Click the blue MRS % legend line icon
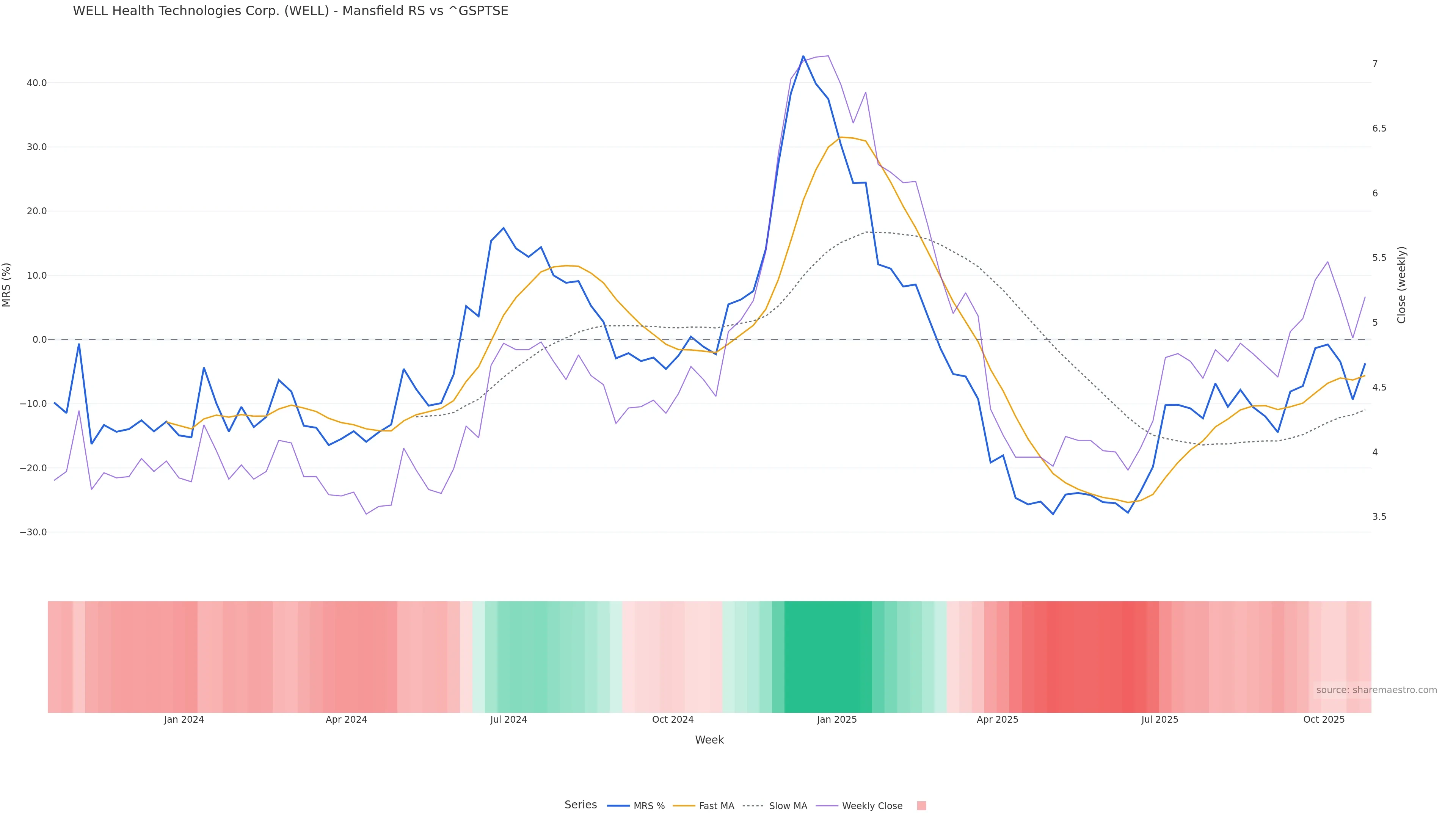 (x=618, y=806)
